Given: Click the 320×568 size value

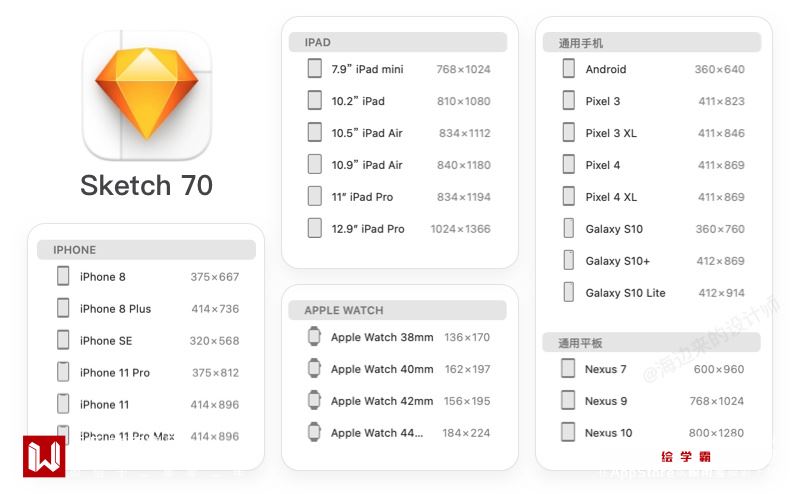Looking at the screenshot, I should (x=214, y=340).
